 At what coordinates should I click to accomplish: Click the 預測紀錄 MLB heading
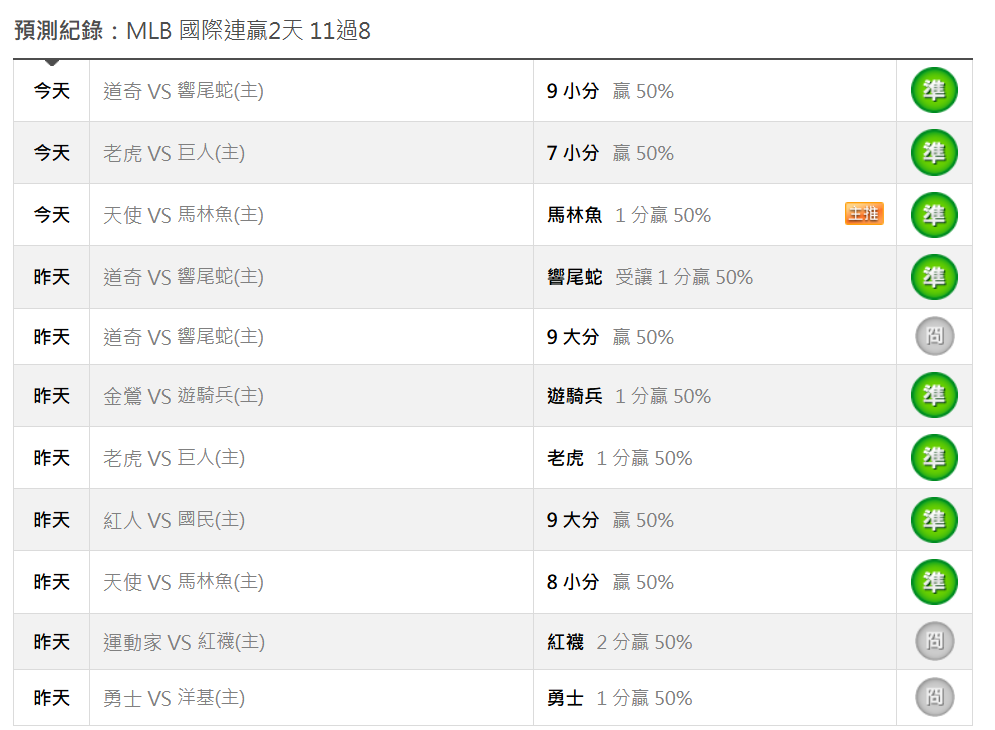coord(192,30)
